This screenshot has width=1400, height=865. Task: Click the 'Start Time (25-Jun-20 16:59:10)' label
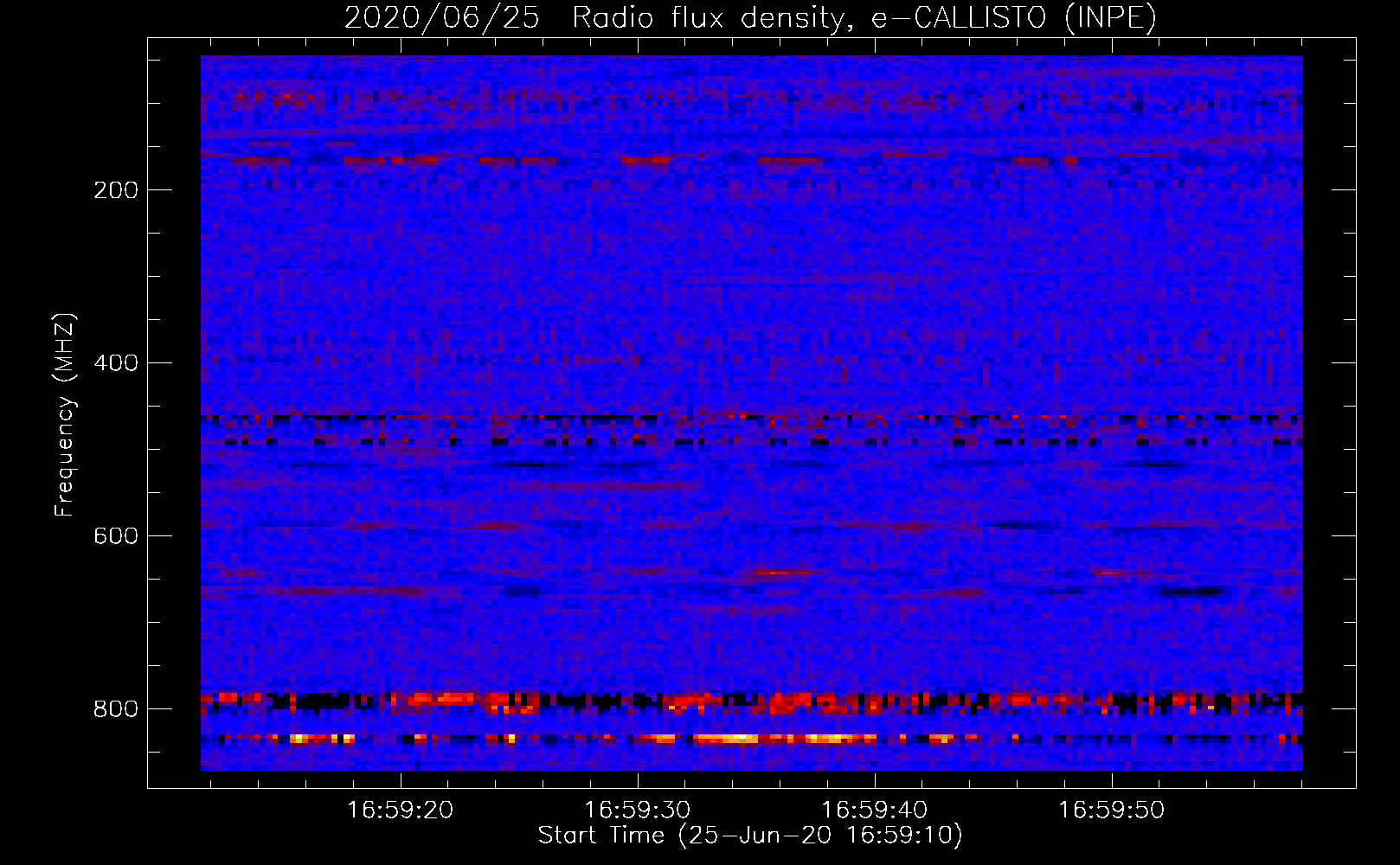pyautogui.click(x=750, y=836)
